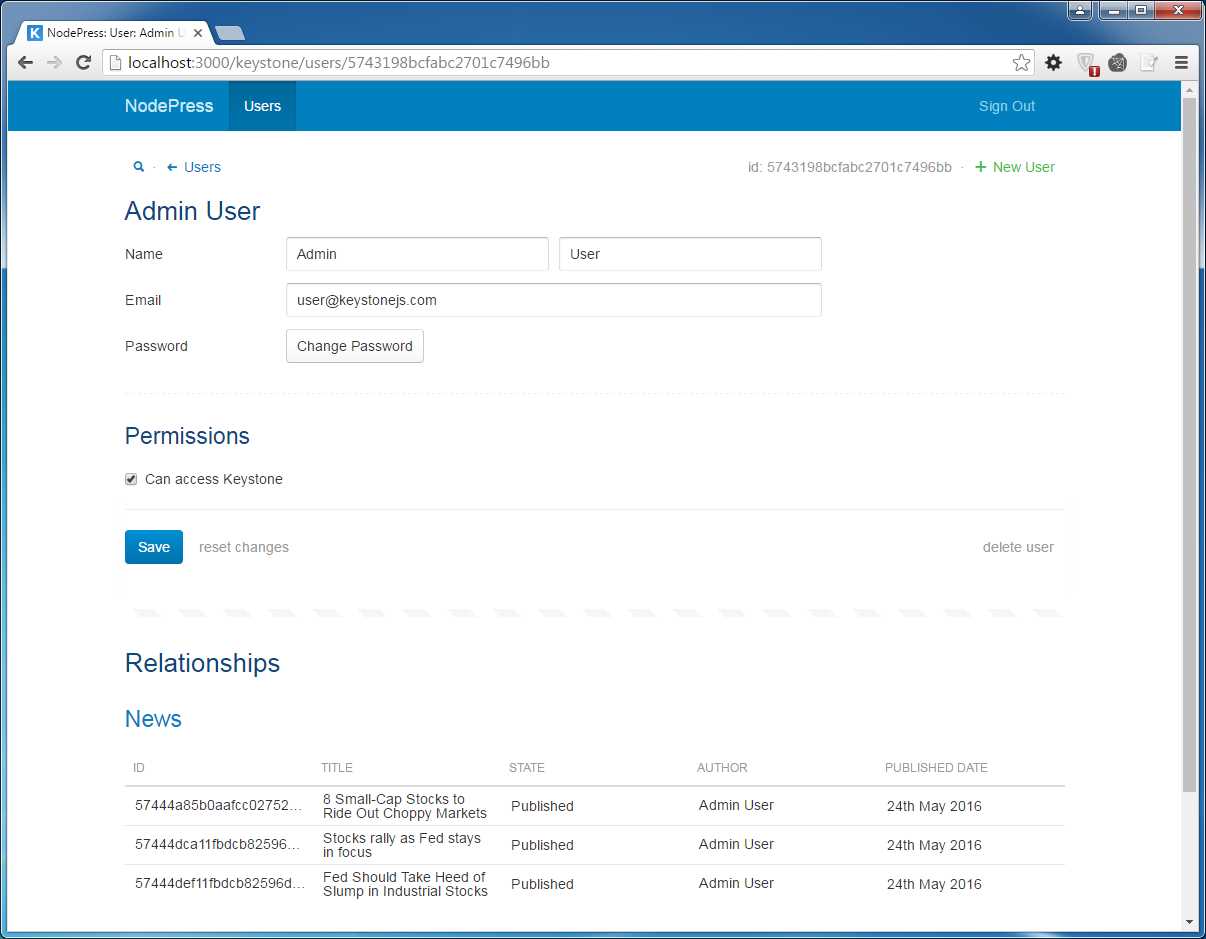The image size is (1206, 939).
Task: Click the page vertical scrollbar thumb
Action: 1189,445
